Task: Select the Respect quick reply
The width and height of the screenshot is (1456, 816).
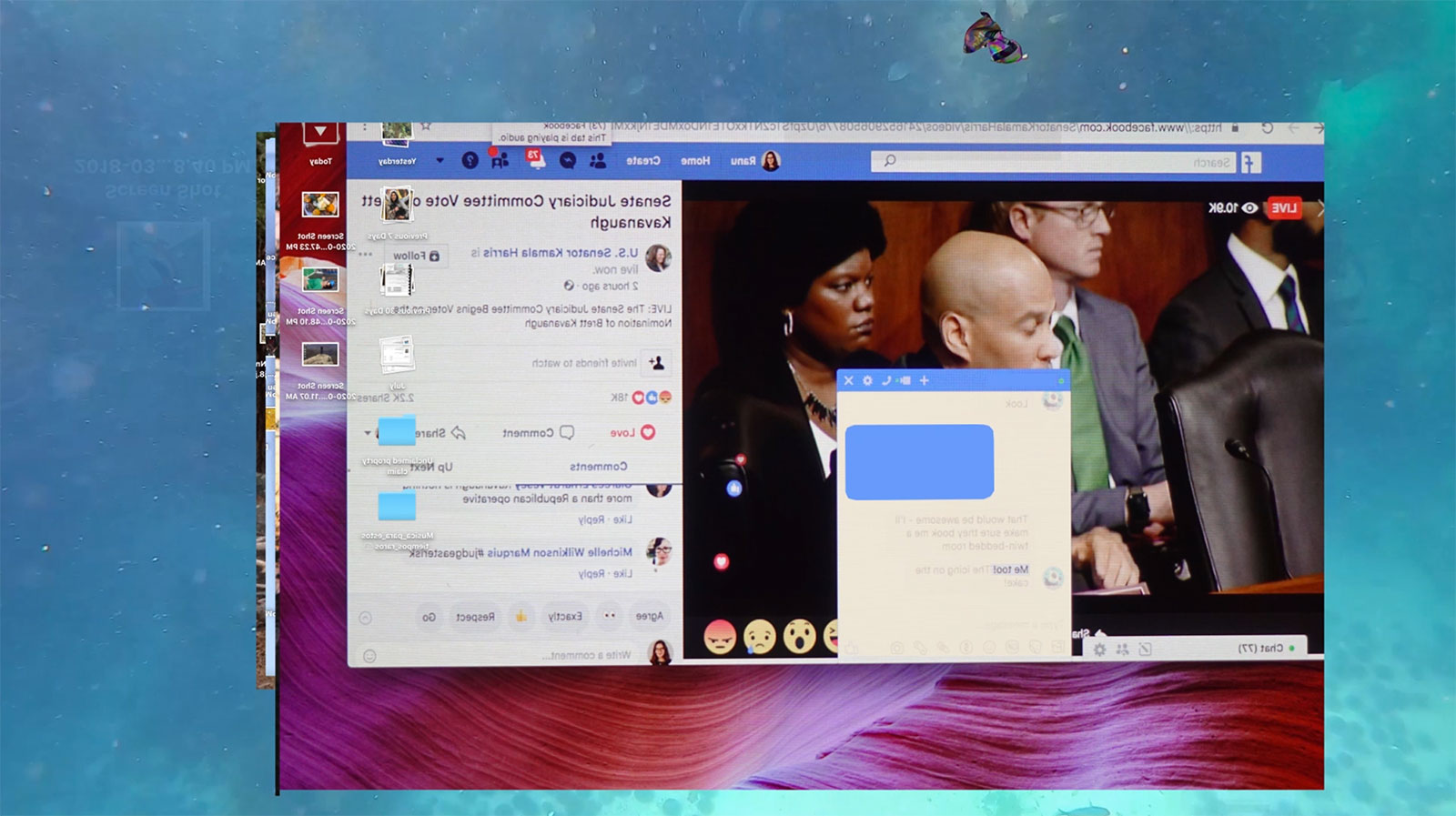Action: click(x=475, y=617)
